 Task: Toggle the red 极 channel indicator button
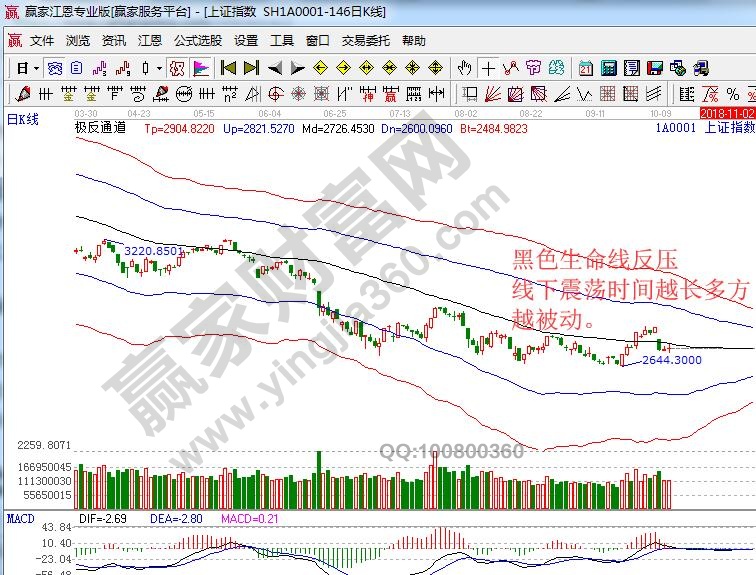[176, 68]
